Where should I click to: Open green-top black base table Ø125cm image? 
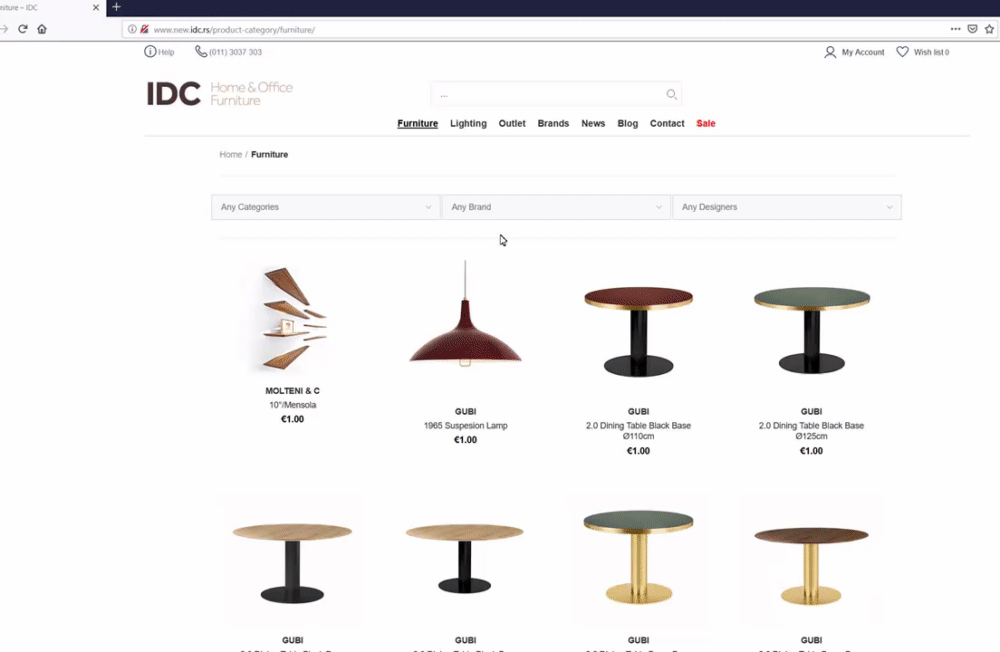pyautogui.click(x=811, y=330)
